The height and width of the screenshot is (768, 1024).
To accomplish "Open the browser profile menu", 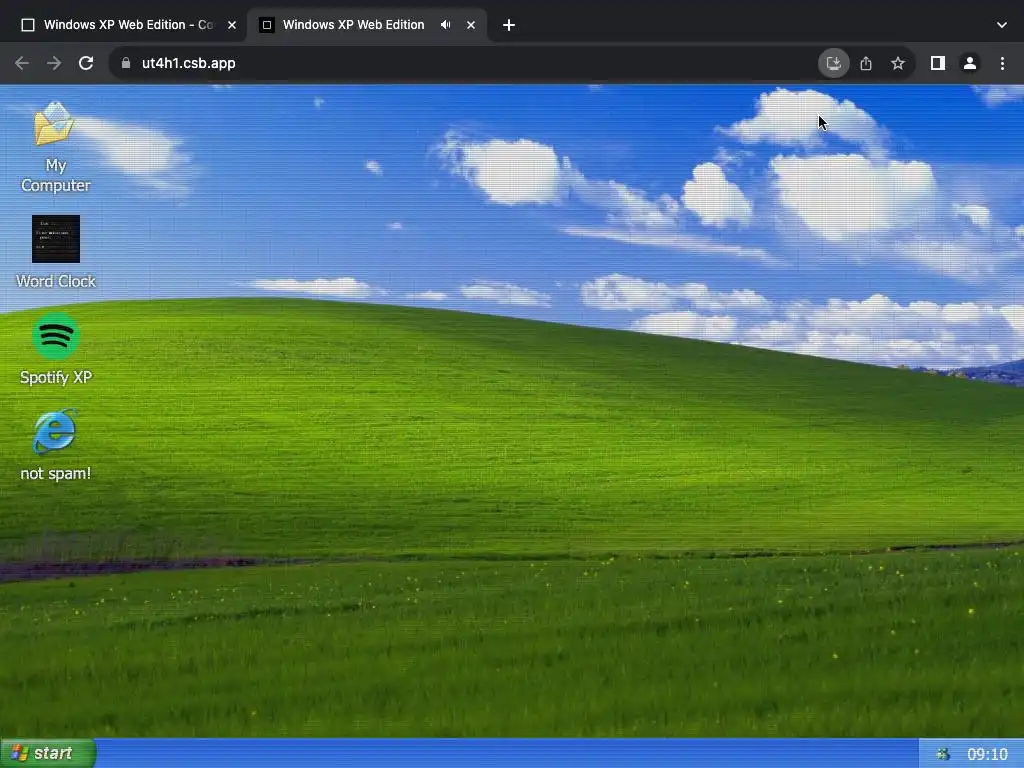I will click(970, 63).
